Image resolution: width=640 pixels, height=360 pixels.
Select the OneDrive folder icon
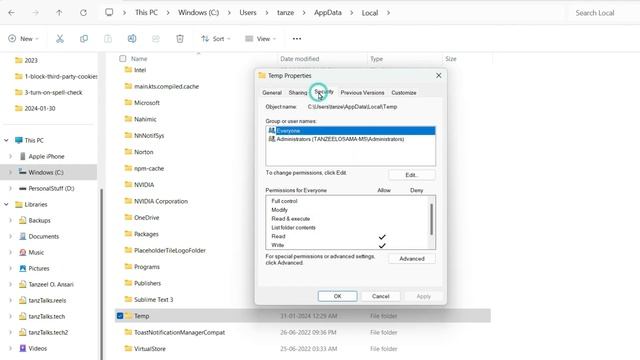(x=128, y=217)
